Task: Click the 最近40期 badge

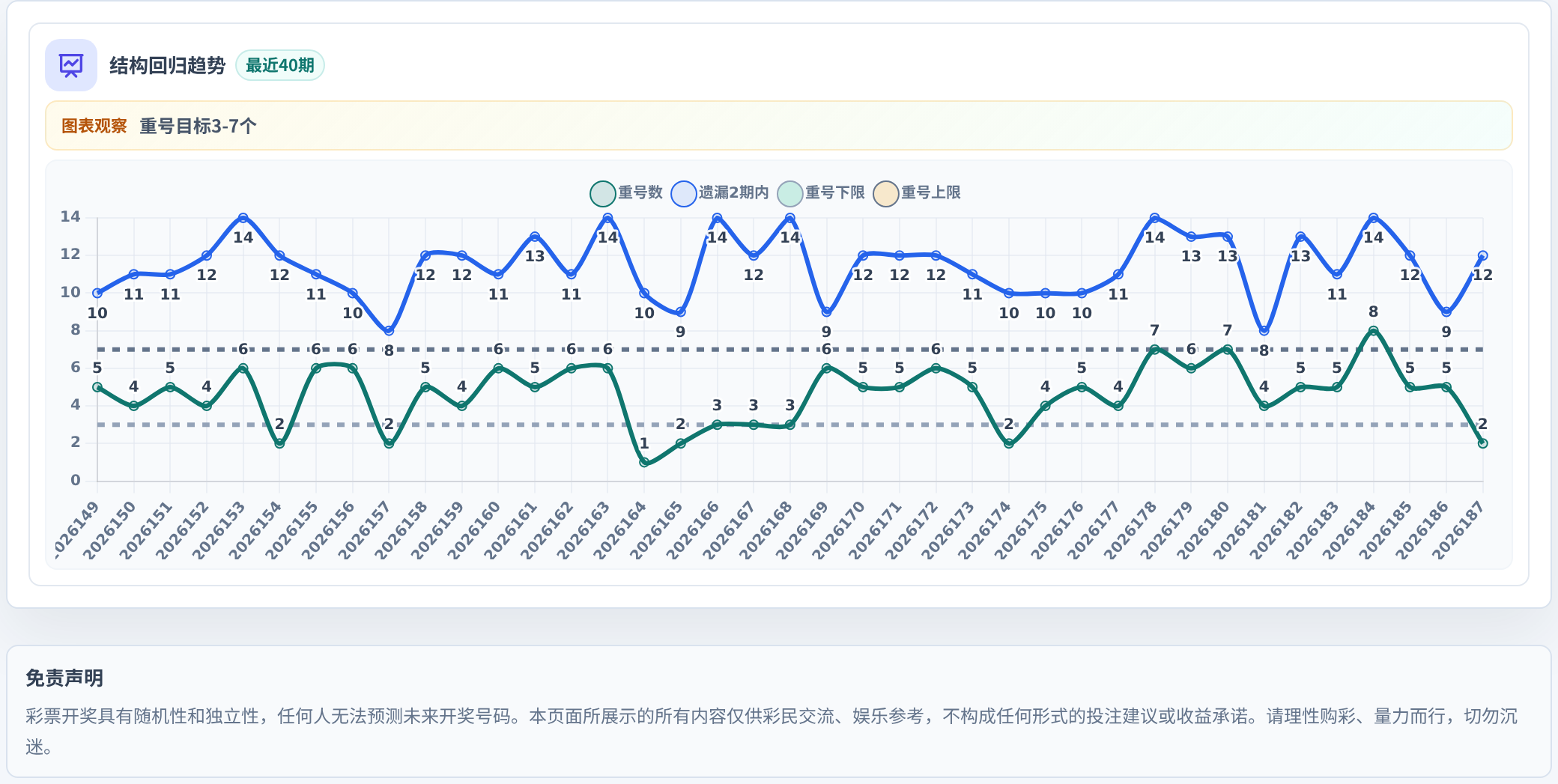Action: point(280,65)
